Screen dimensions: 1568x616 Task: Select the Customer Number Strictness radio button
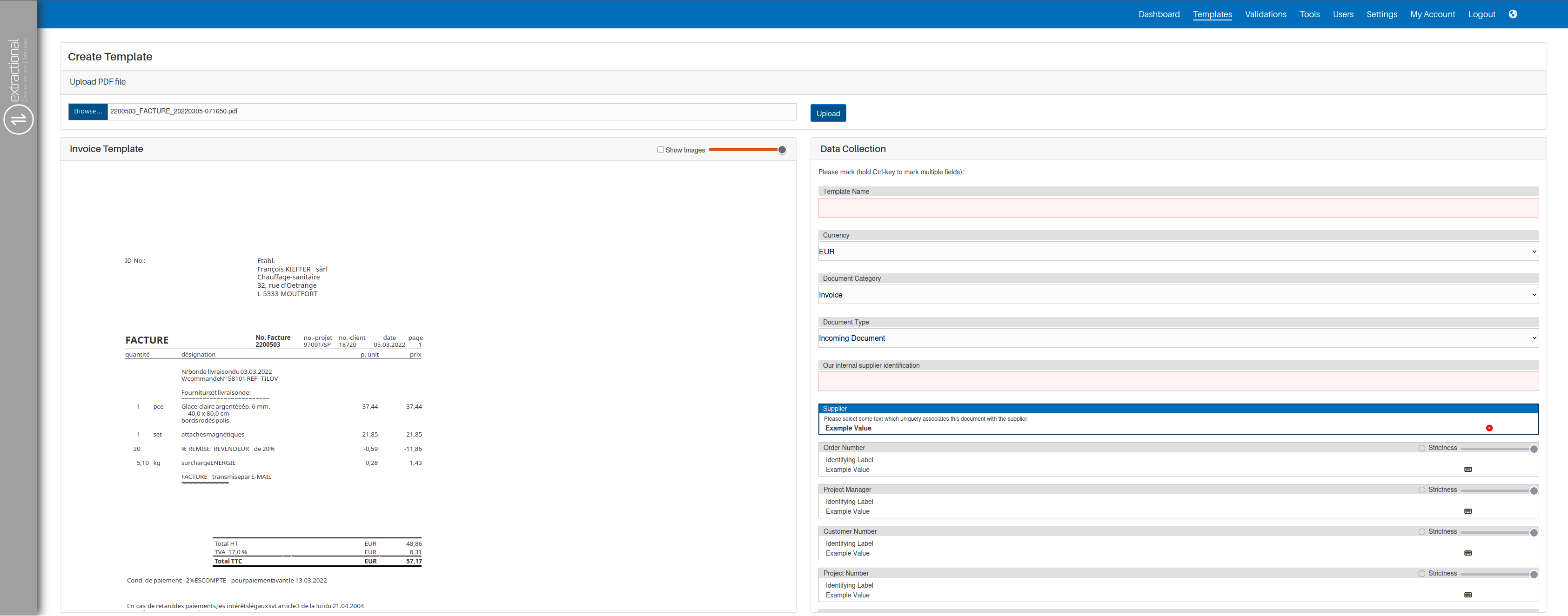[1422, 532]
